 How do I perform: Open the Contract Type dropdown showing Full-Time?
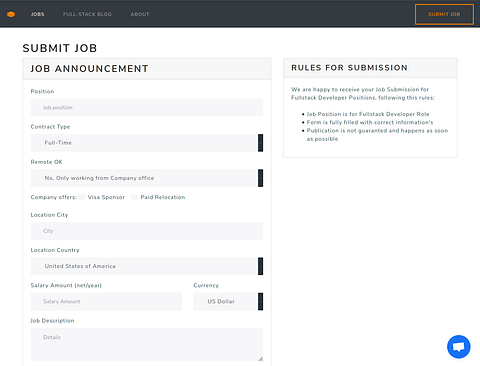click(147, 143)
